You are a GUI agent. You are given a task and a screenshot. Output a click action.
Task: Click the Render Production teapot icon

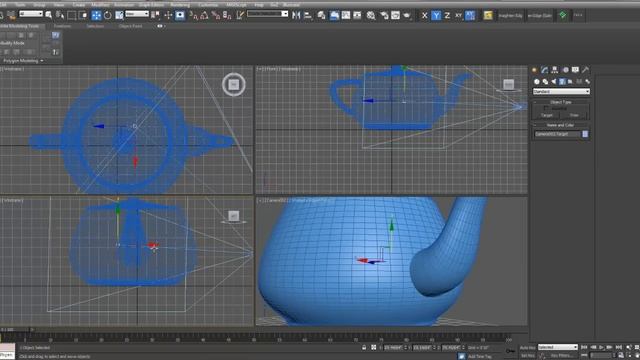pyautogui.click(x=407, y=16)
